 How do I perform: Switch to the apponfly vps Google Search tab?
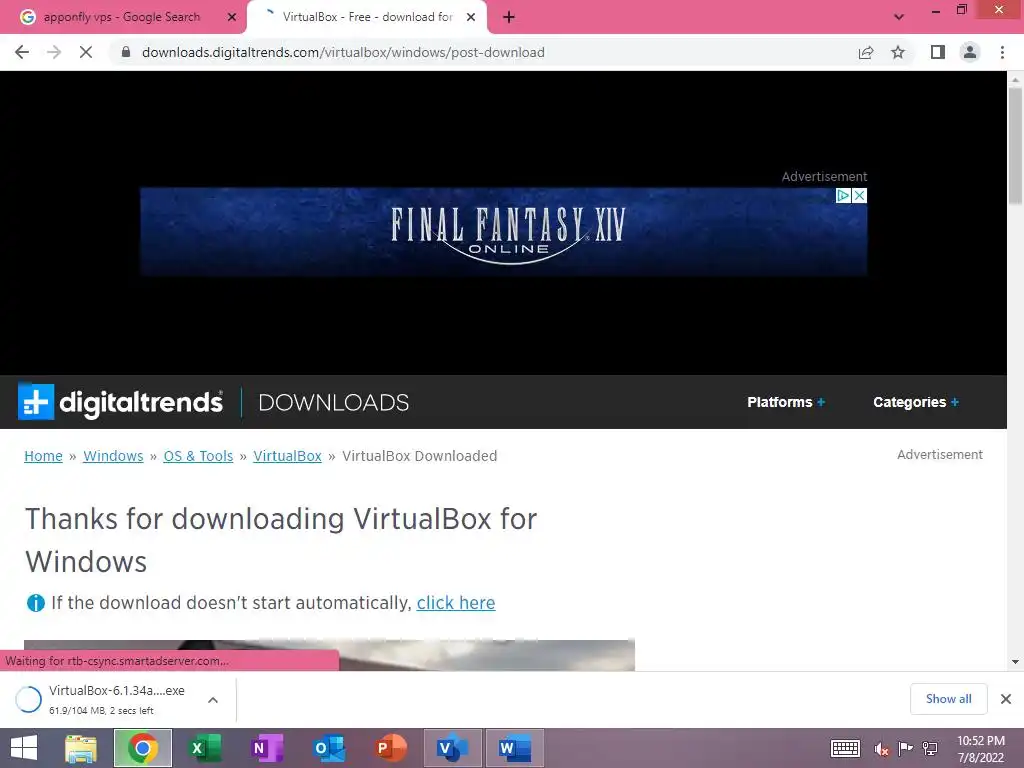[121, 17]
